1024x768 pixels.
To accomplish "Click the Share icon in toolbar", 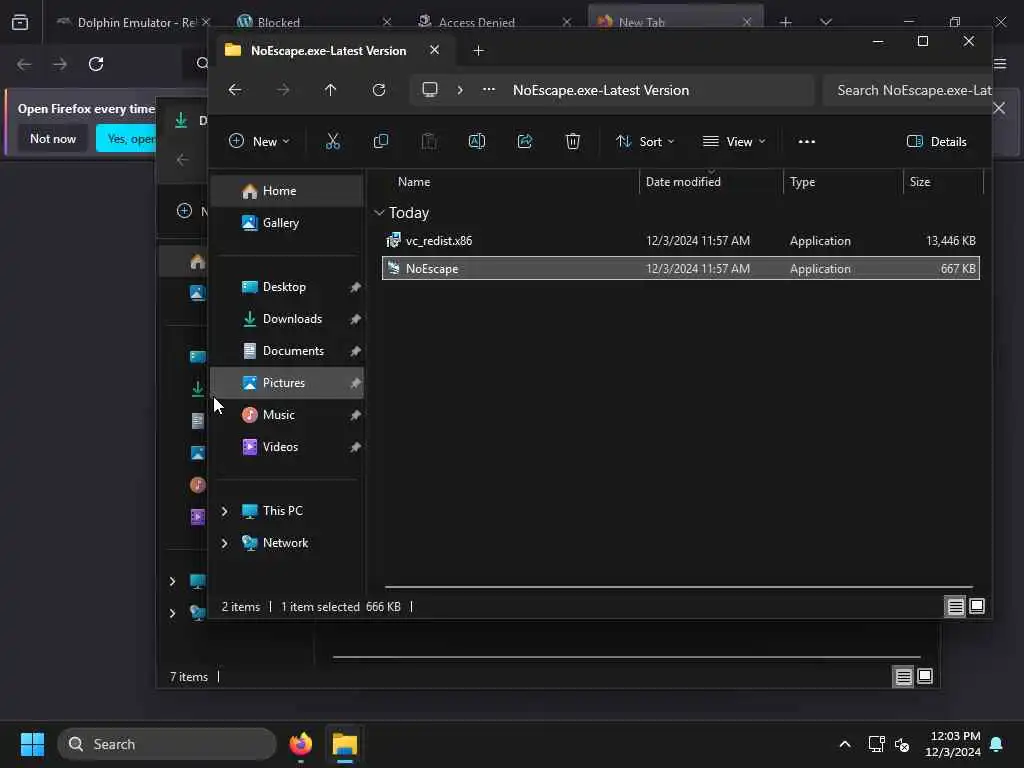I will (525, 141).
